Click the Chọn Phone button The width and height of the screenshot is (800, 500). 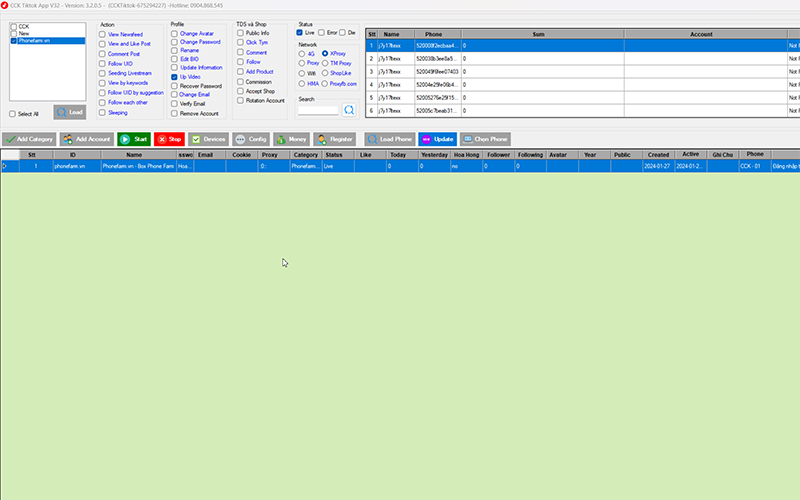pos(485,139)
